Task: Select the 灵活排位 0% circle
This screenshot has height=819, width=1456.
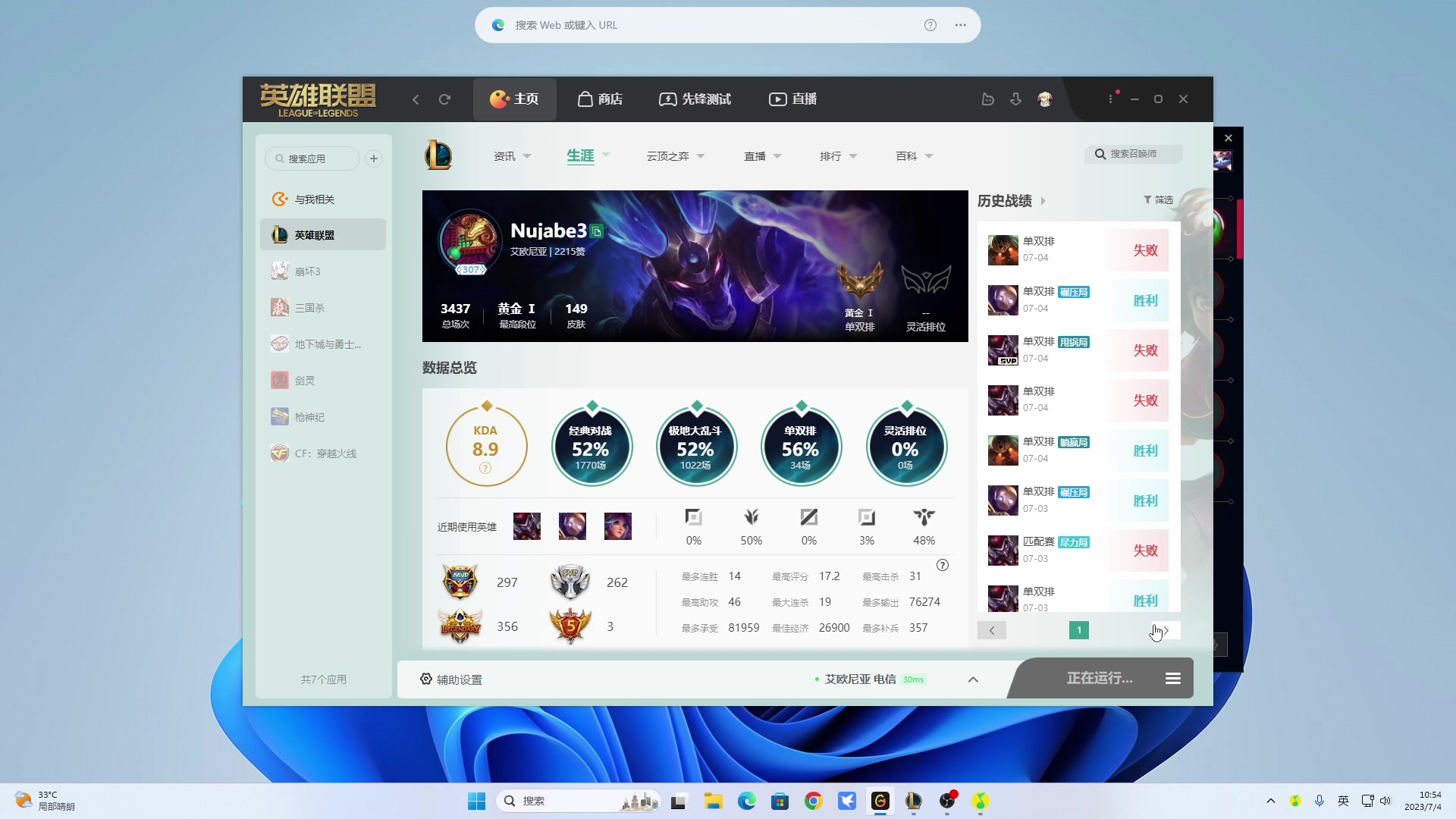Action: (906, 447)
